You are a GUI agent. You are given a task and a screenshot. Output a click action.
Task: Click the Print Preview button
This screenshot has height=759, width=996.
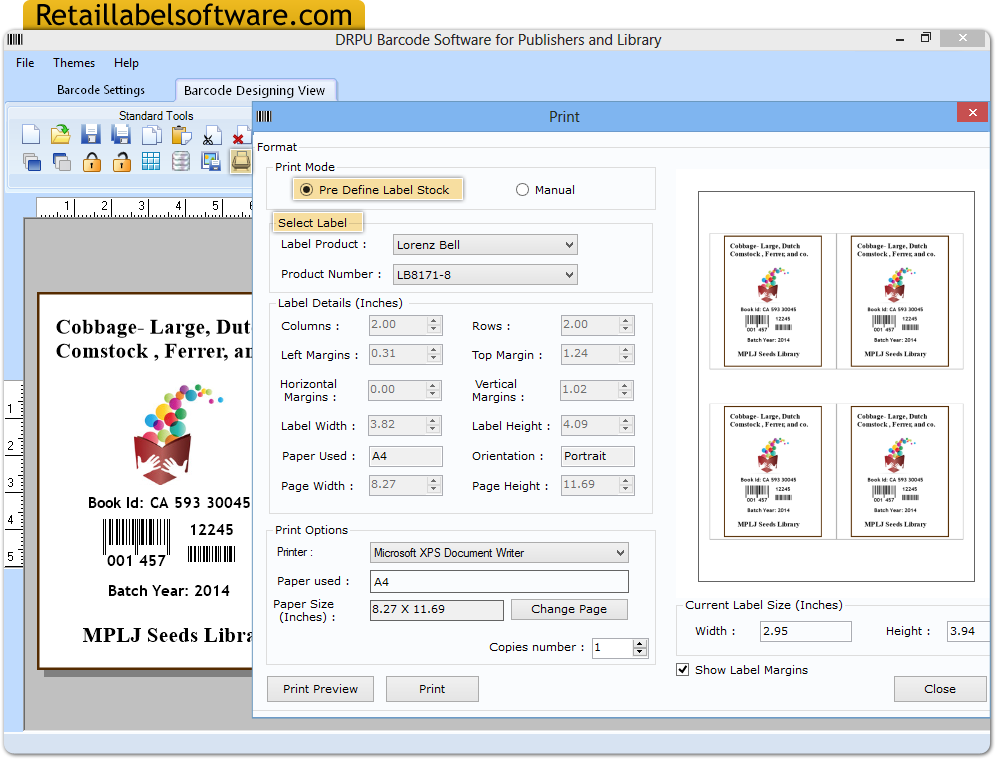click(320, 689)
